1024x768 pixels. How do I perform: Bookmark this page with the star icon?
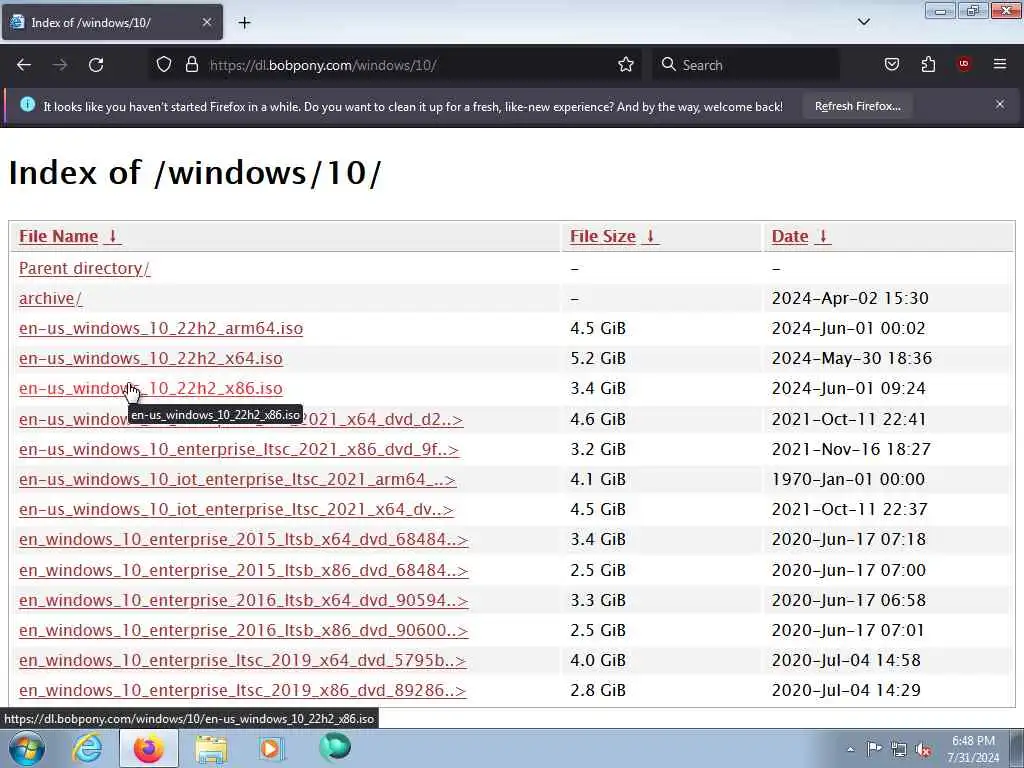coord(626,65)
